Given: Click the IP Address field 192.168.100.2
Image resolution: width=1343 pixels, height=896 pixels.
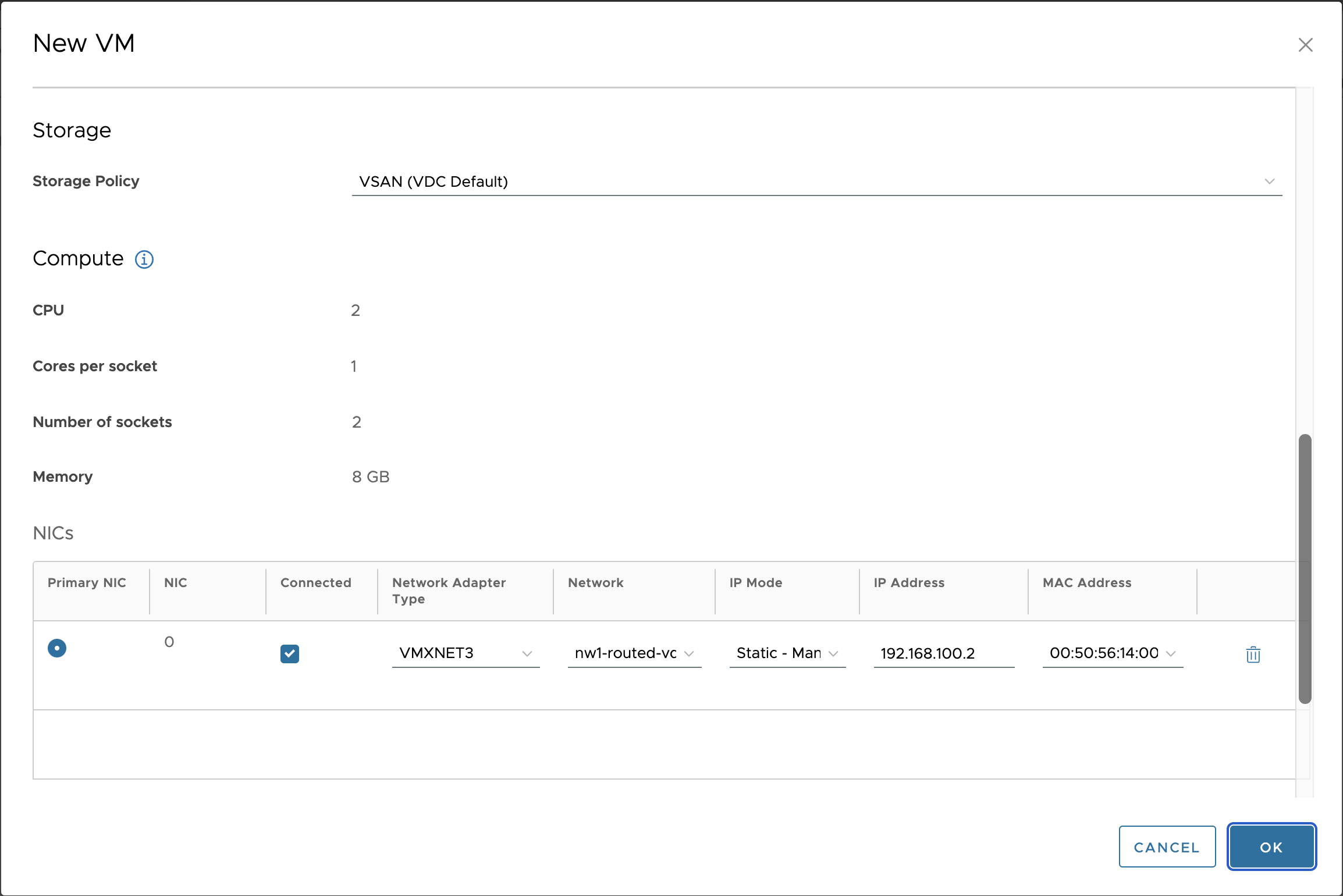Looking at the screenshot, I should [943, 653].
